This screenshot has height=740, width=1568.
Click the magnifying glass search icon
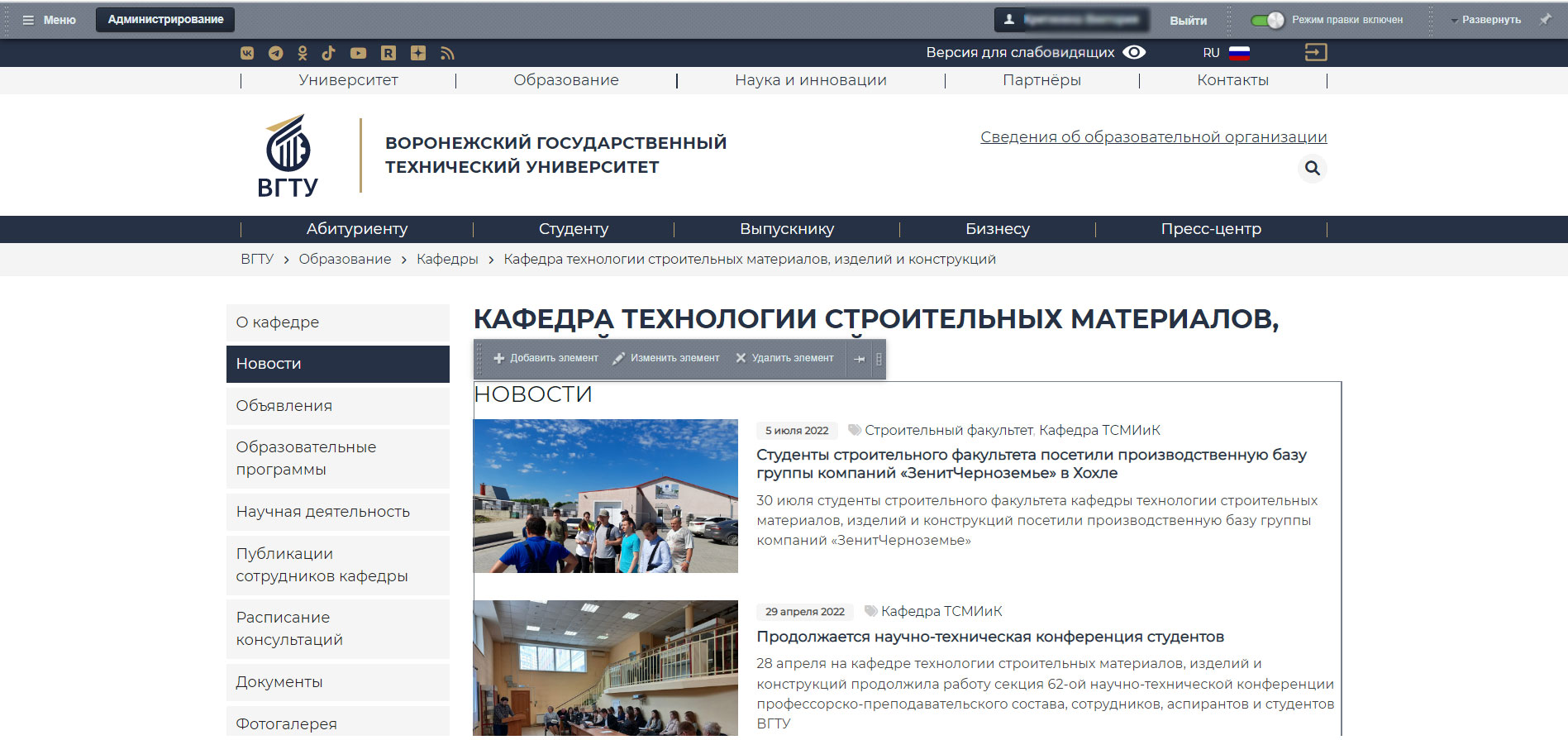pyautogui.click(x=1312, y=169)
